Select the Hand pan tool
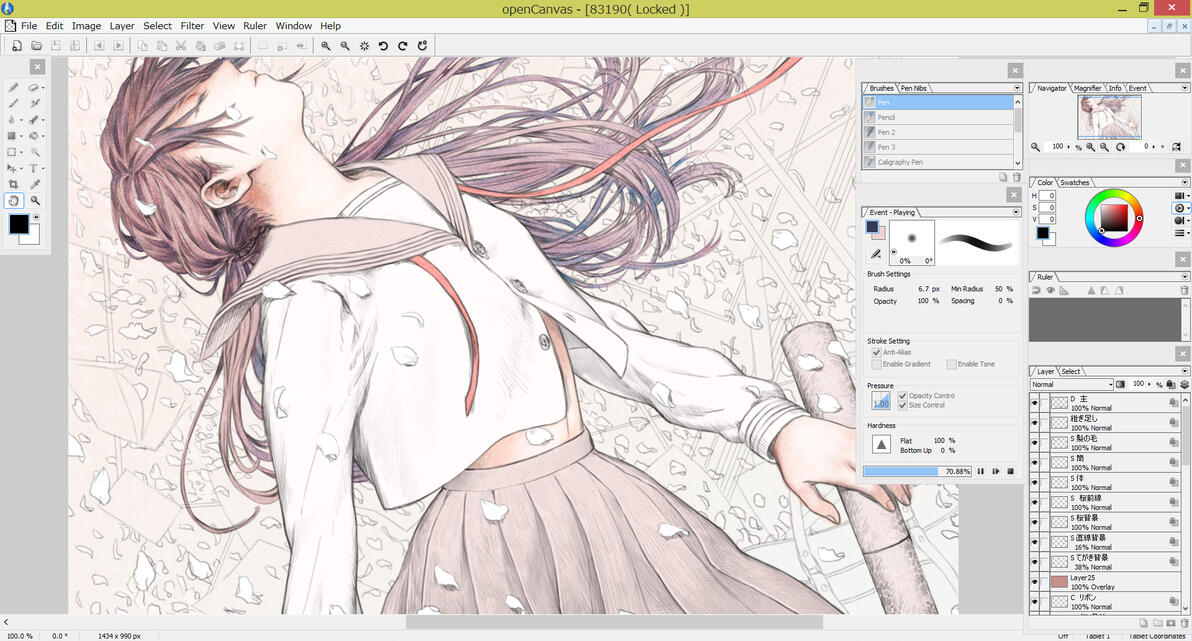This screenshot has height=641, width=1192. click(x=14, y=200)
